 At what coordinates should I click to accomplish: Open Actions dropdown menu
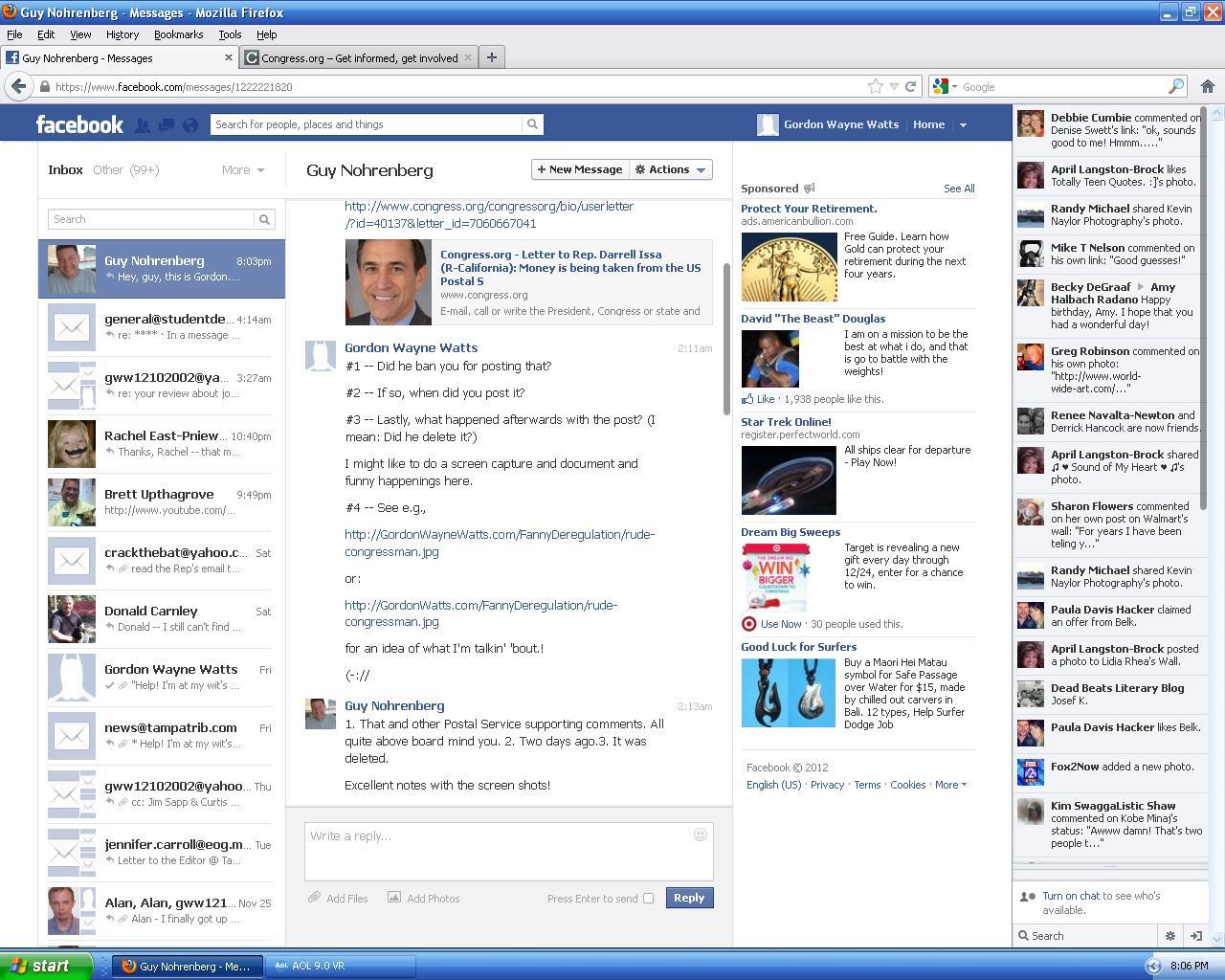click(x=671, y=169)
